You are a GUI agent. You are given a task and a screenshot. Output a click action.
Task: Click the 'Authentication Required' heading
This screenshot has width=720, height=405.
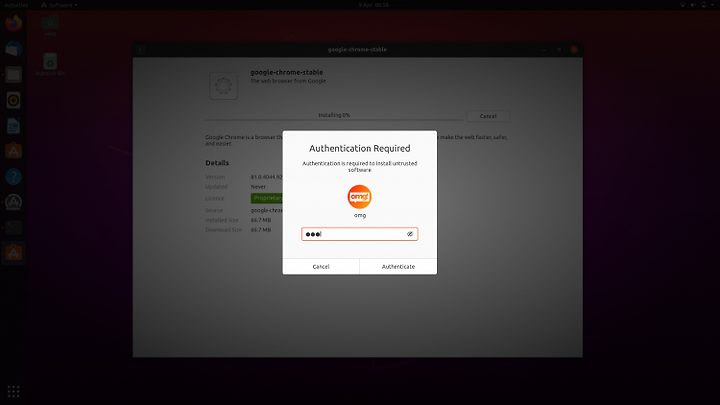tap(360, 148)
